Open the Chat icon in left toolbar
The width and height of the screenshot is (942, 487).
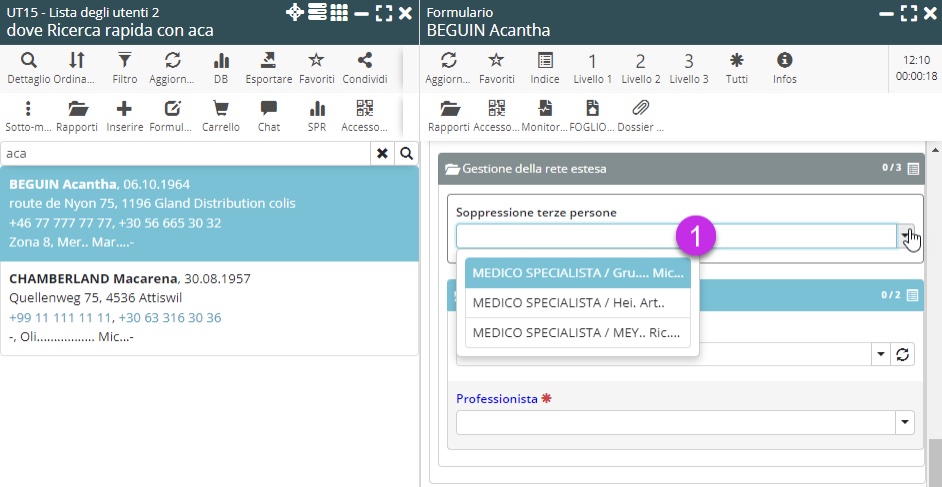pos(268,115)
